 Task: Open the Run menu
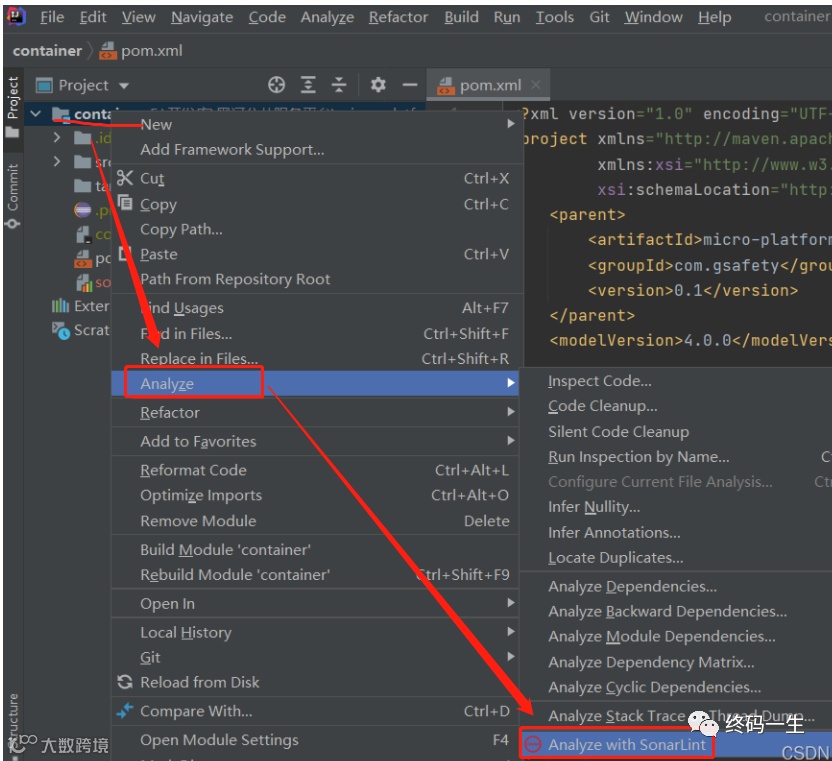[507, 17]
